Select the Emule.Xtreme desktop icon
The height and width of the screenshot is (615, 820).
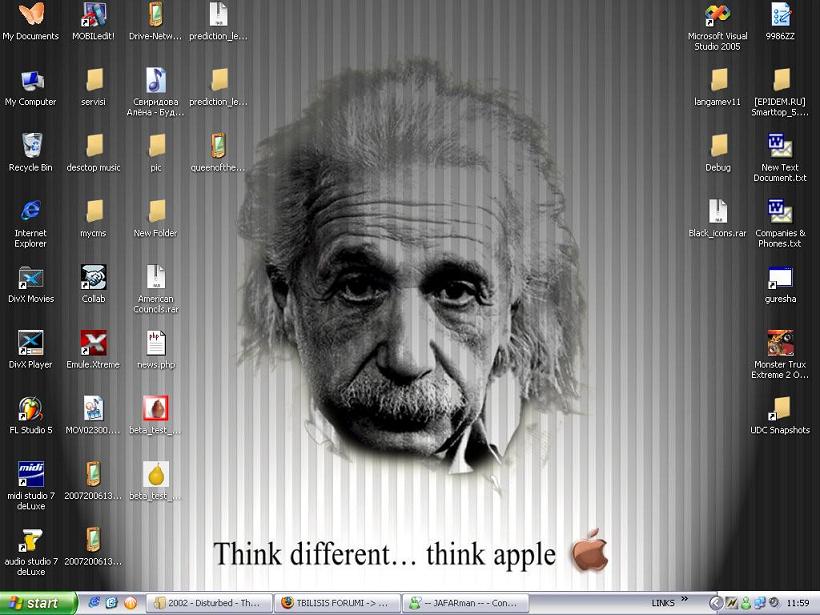pyautogui.click(x=93, y=343)
